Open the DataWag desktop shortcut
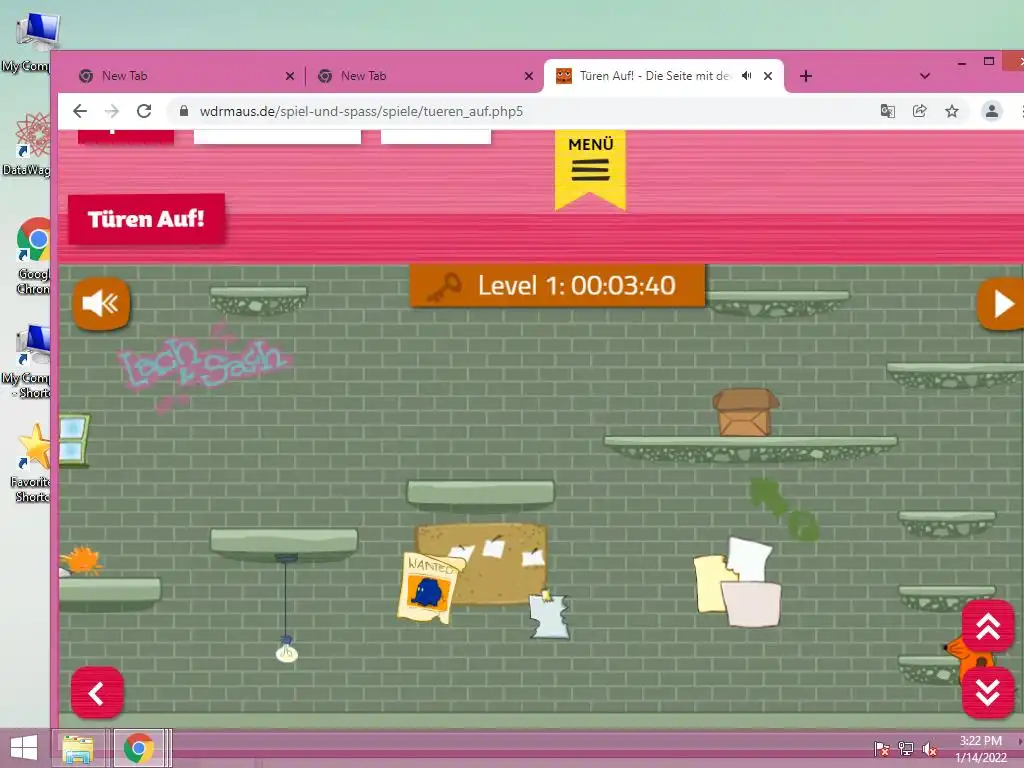This screenshot has height=768, width=1024. (29, 144)
